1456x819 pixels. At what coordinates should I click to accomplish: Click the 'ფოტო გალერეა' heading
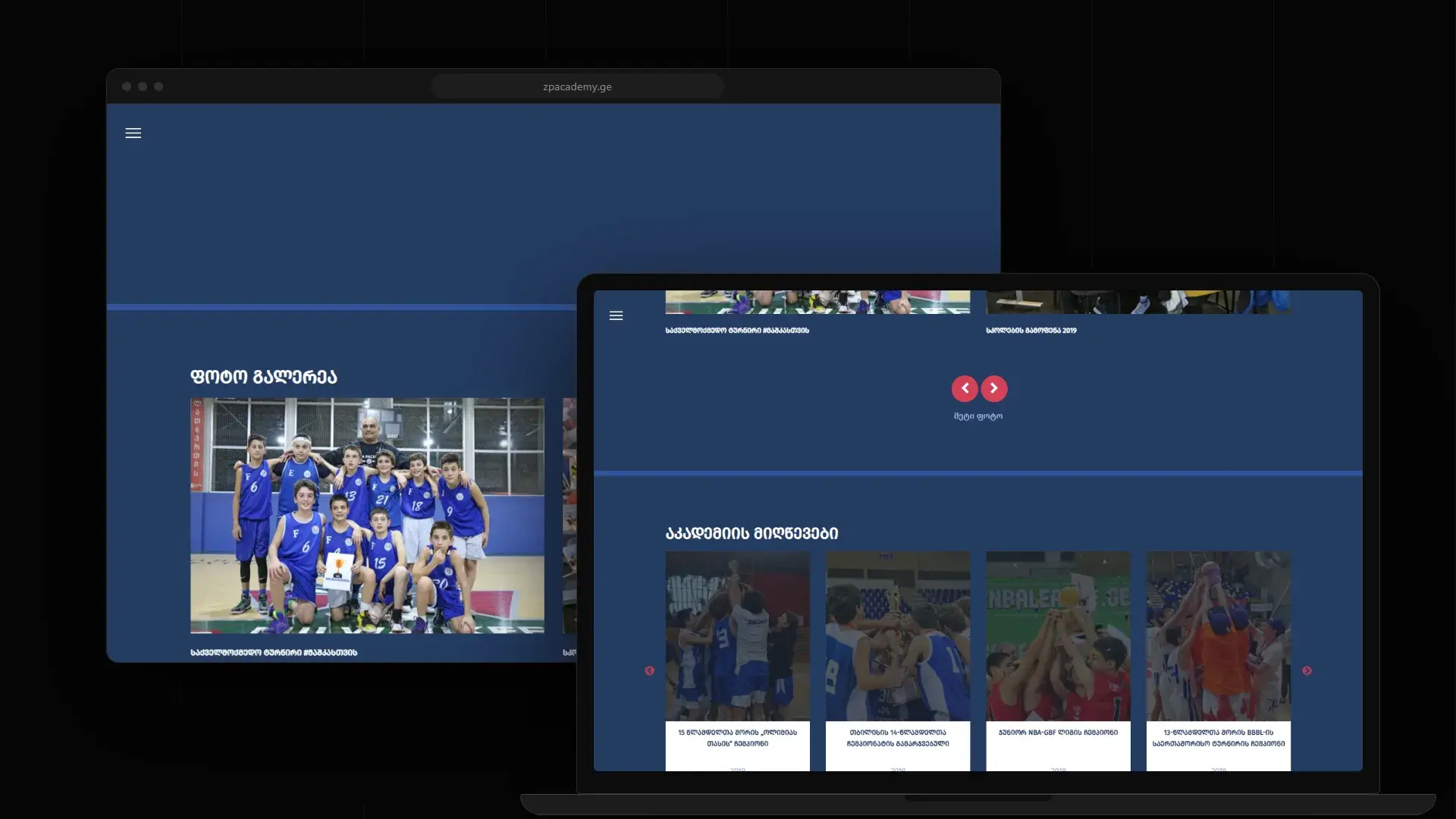pyautogui.click(x=263, y=377)
